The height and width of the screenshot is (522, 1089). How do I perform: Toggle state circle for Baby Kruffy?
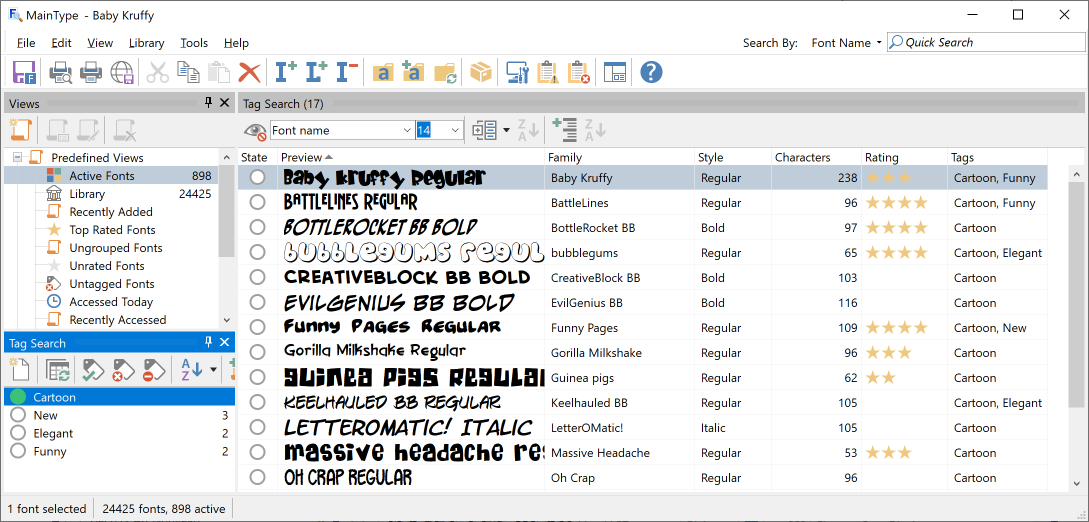258,178
